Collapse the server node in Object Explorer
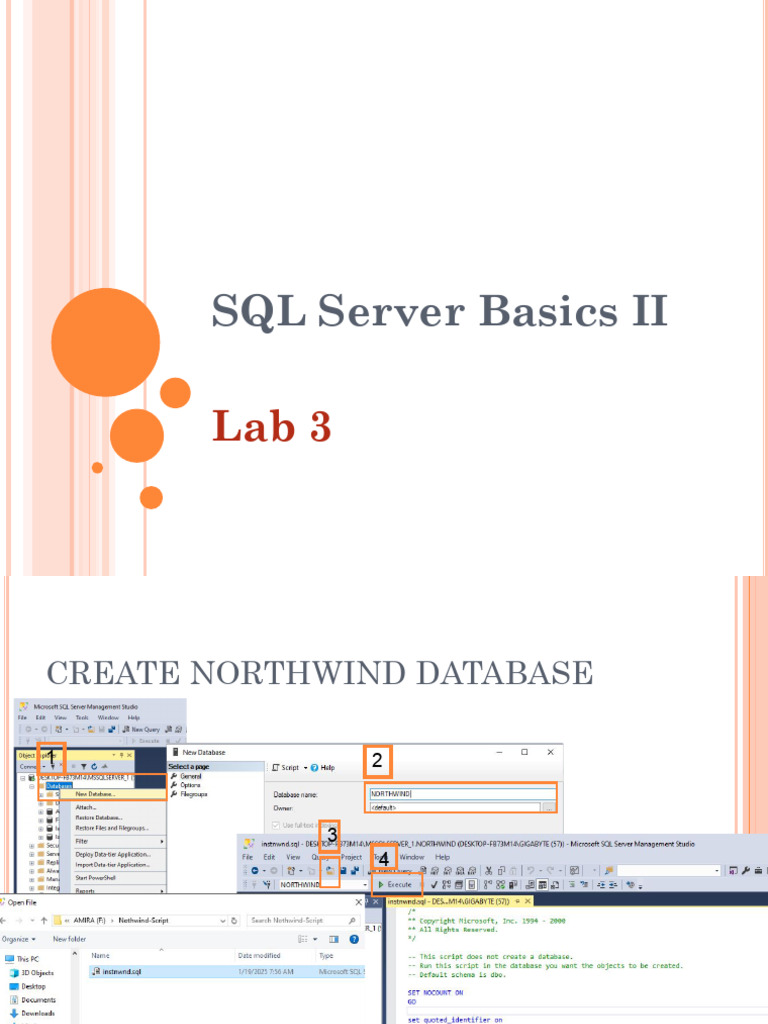 coord(23,778)
